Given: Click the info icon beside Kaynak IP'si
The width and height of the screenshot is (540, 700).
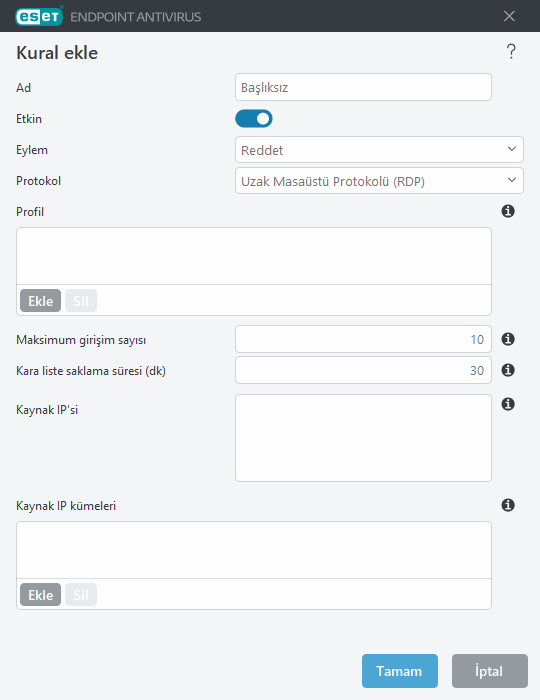Looking at the screenshot, I should [508, 404].
